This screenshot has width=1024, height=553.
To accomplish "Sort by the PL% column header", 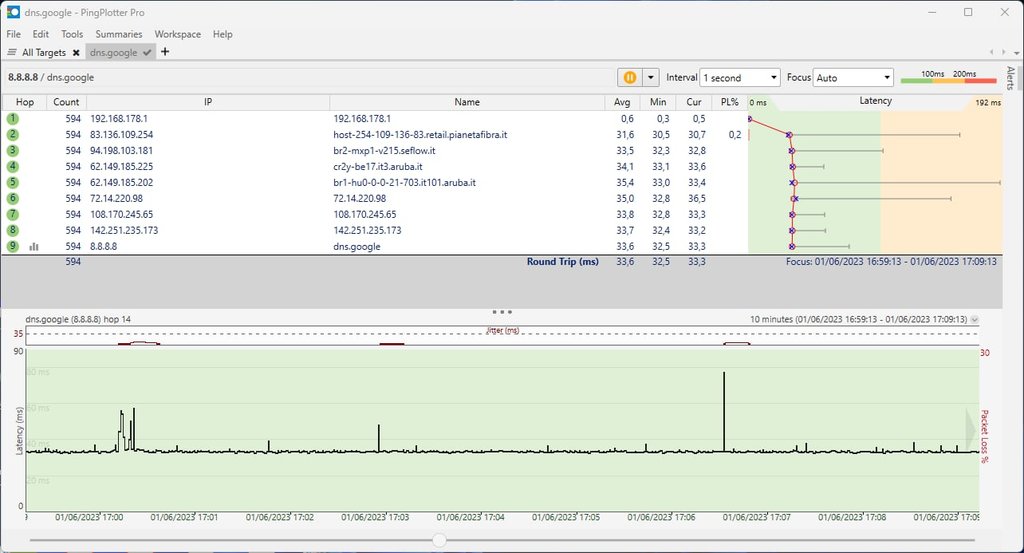I will tap(730, 102).
